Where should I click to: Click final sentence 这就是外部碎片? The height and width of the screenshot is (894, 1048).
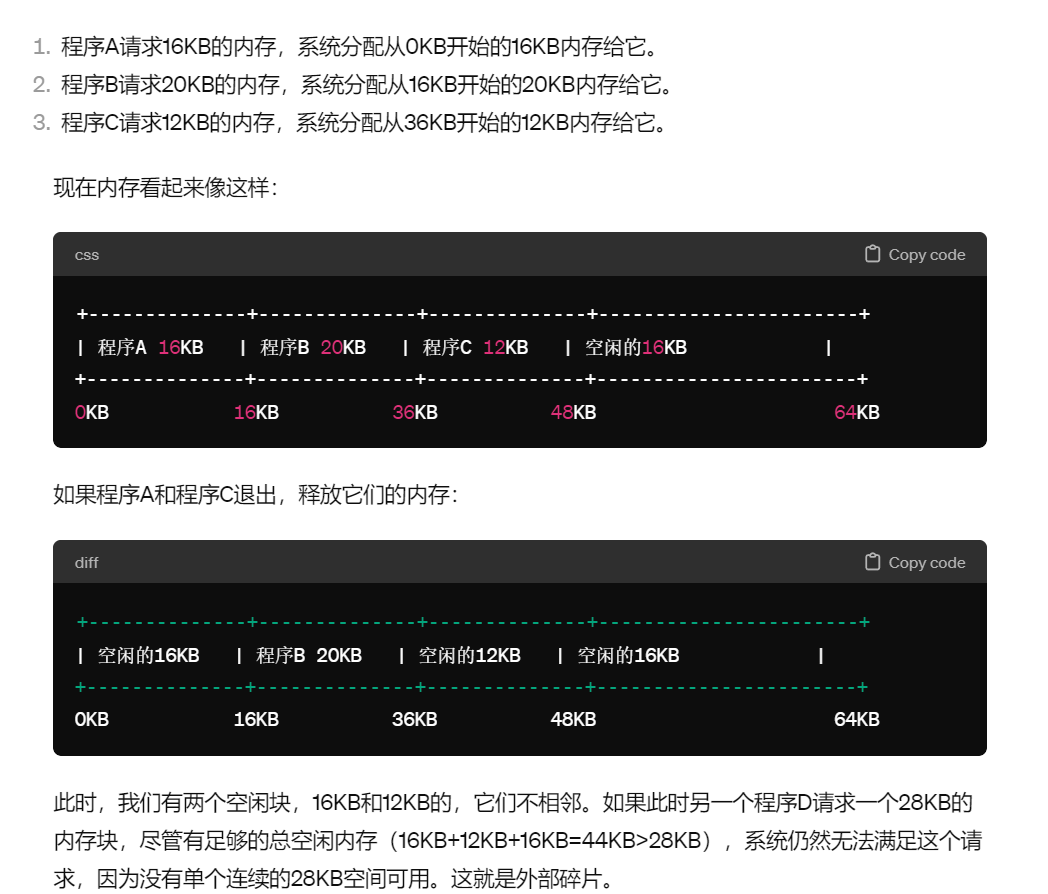click(532, 879)
